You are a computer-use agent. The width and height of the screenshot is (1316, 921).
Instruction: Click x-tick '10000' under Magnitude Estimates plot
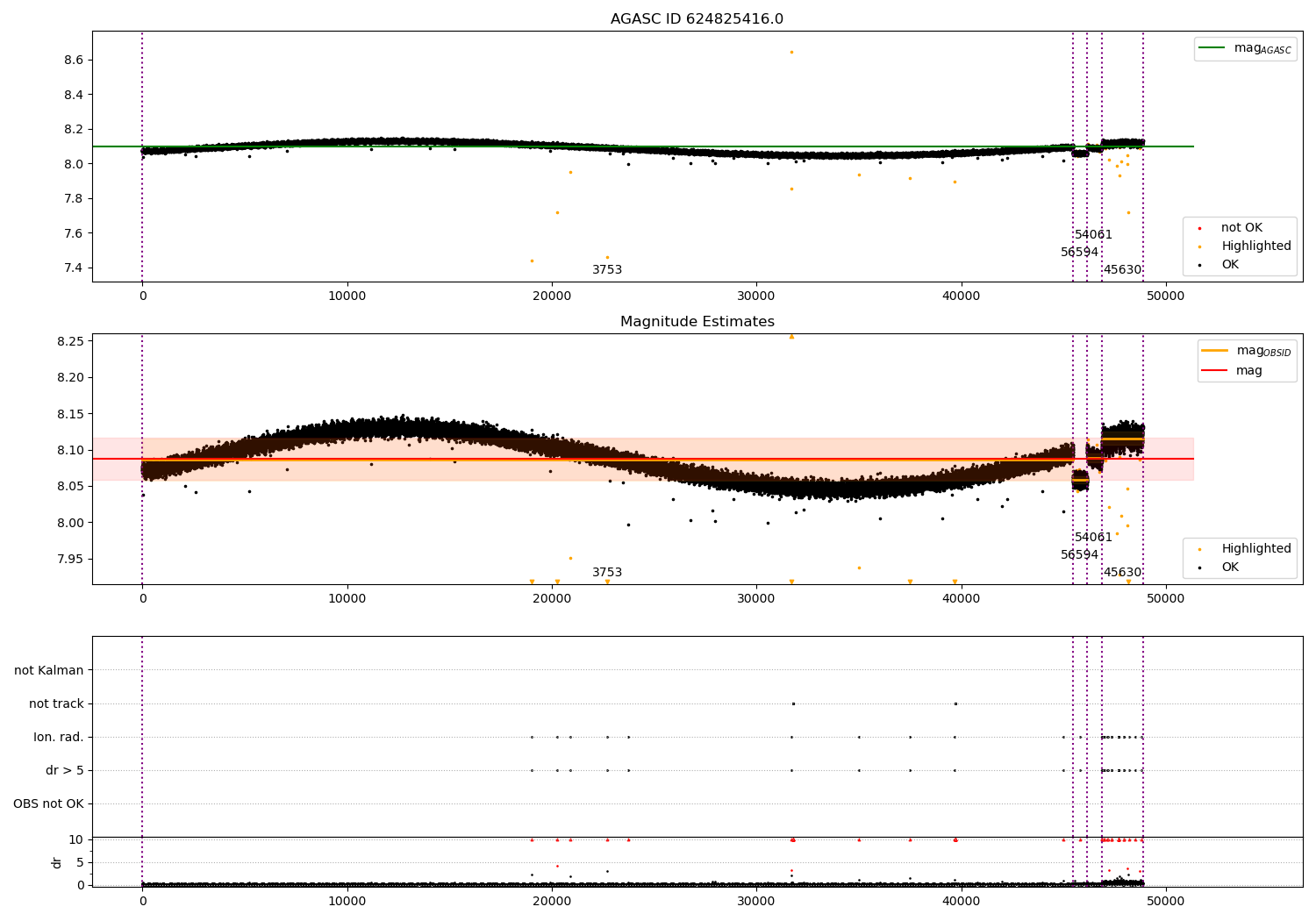pos(347,599)
